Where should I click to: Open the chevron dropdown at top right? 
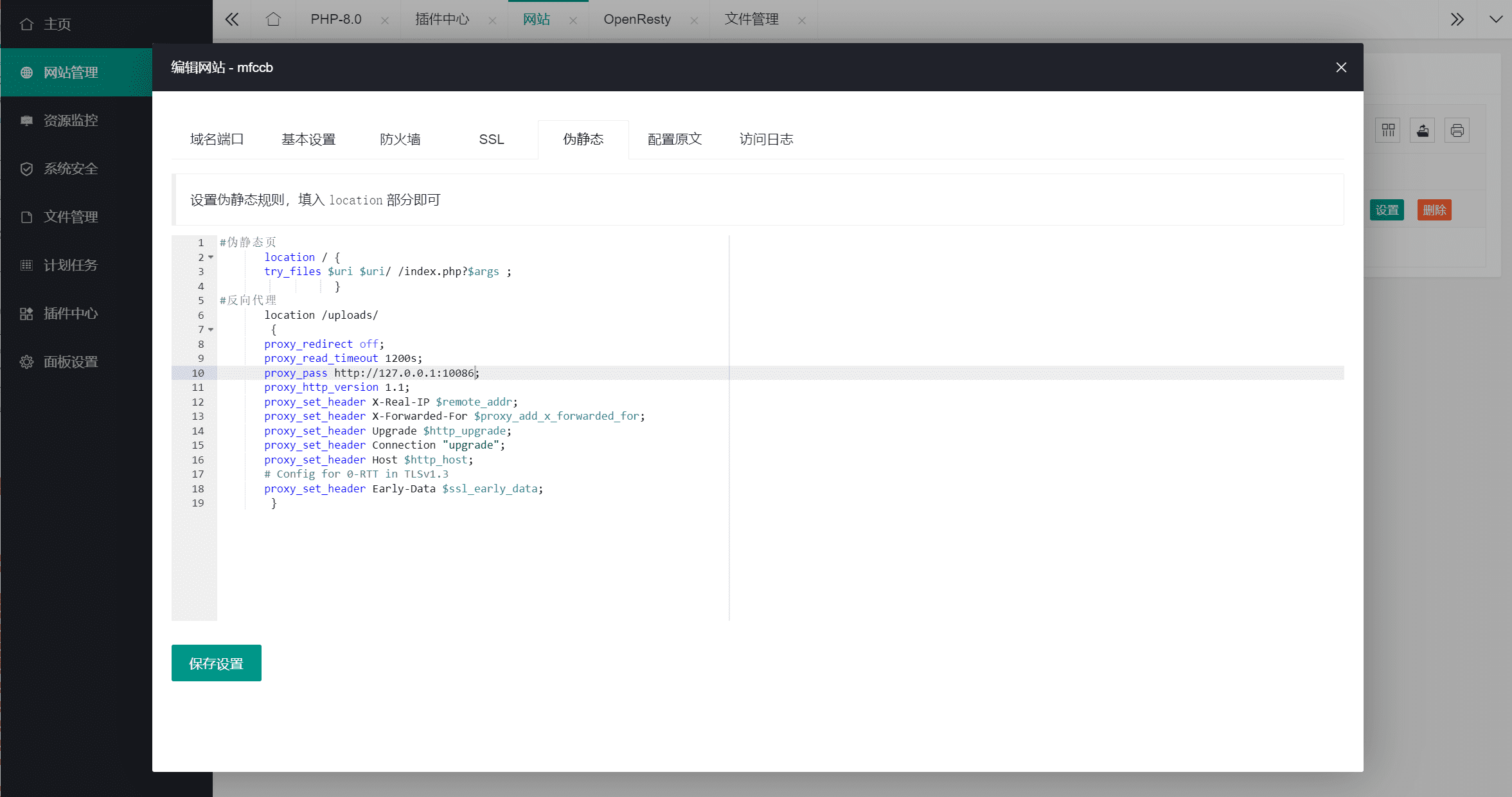pos(1495,19)
